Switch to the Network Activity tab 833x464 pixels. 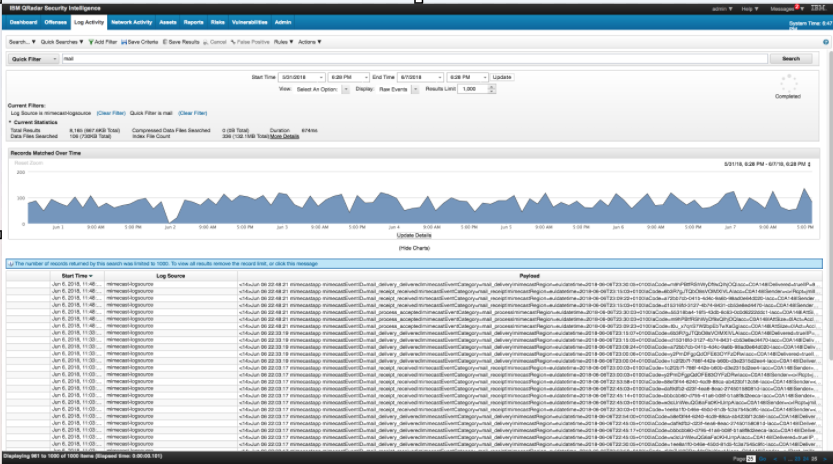(x=130, y=20)
